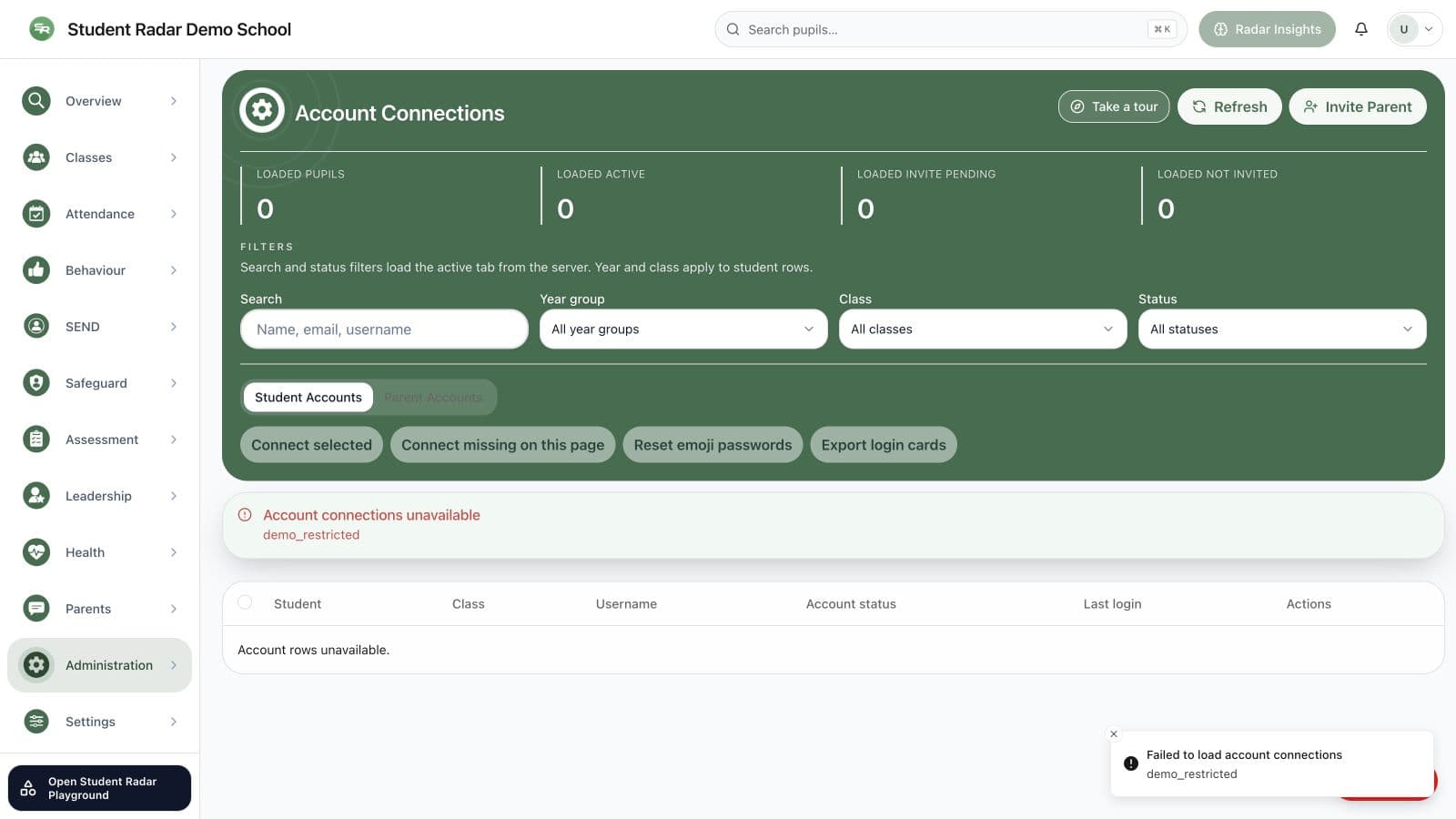The image size is (1456, 819).
Task: Click the Invite Parent button
Action: pyautogui.click(x=1358, y=106)
